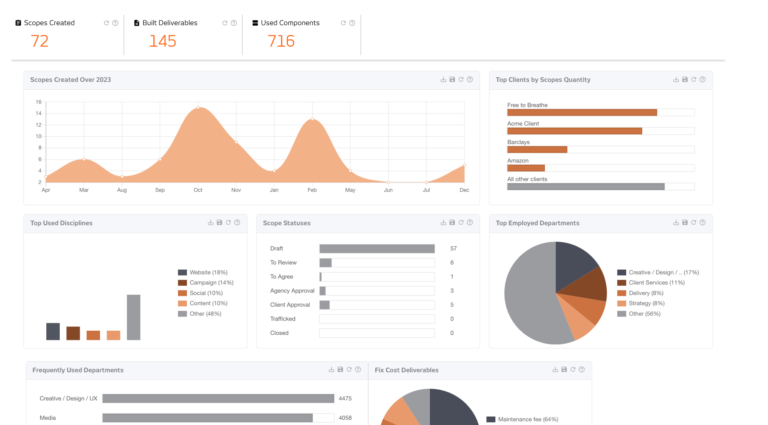This screenshot has height=425, width=768.
Task: Download the Scopes Created Over 2023 chart
Action: 443,79
